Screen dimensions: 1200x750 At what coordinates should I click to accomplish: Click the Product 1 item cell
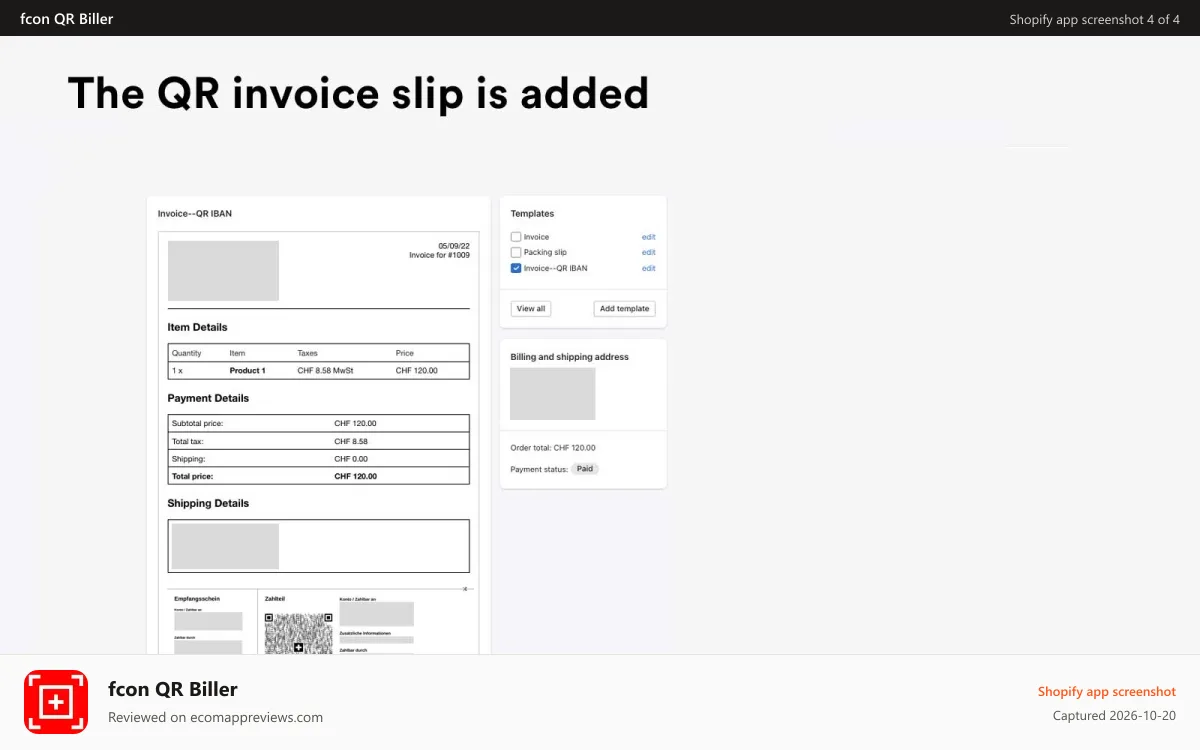pos(247,371)
